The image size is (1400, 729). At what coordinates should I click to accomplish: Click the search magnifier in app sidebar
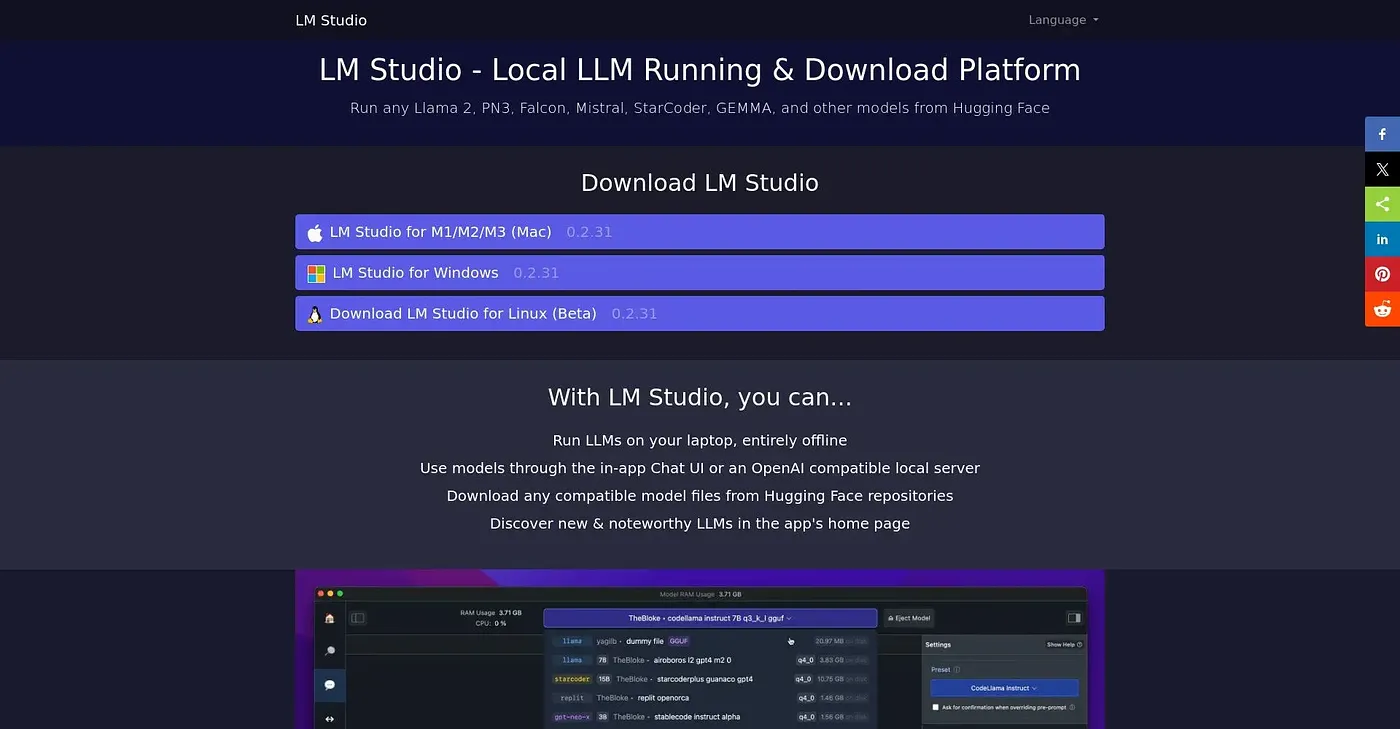coord(330,651)
